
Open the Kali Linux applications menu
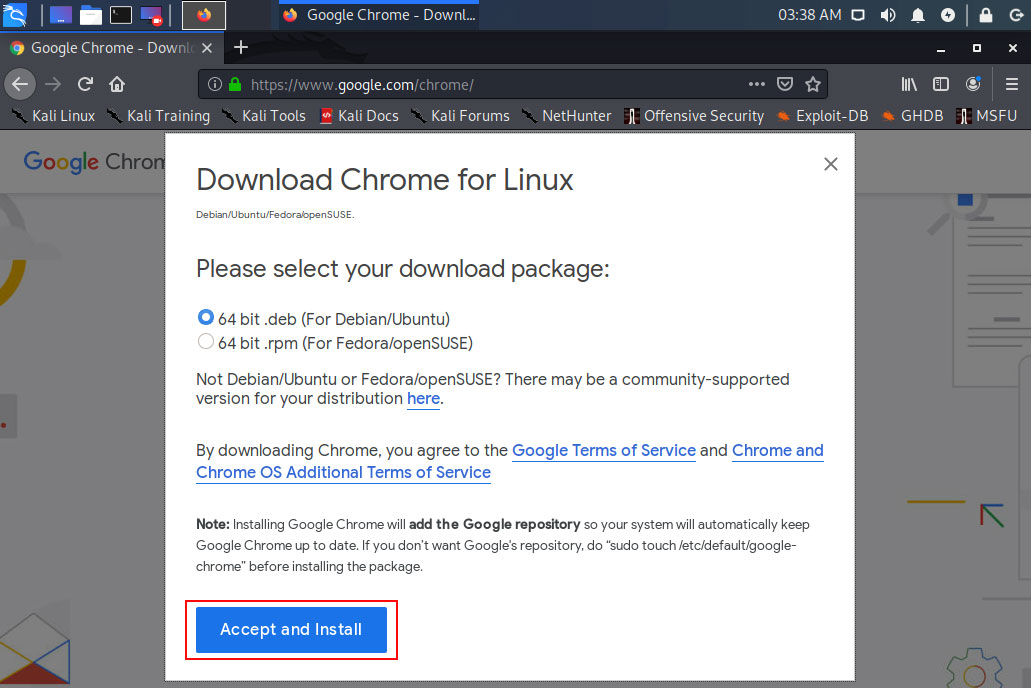pyautogui.click(x=15, y=14)
